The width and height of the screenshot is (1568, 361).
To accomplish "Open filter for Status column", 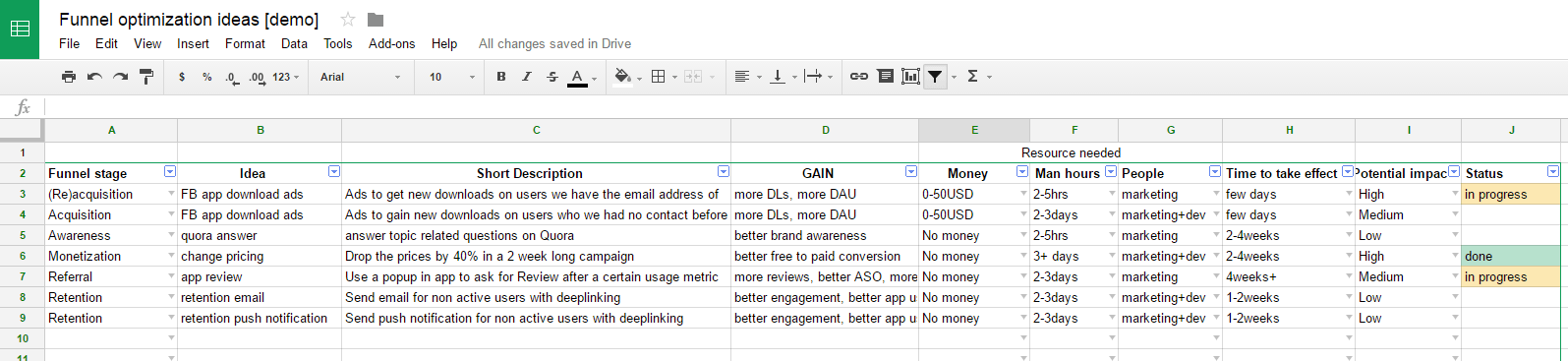I will coord(1552,172).
